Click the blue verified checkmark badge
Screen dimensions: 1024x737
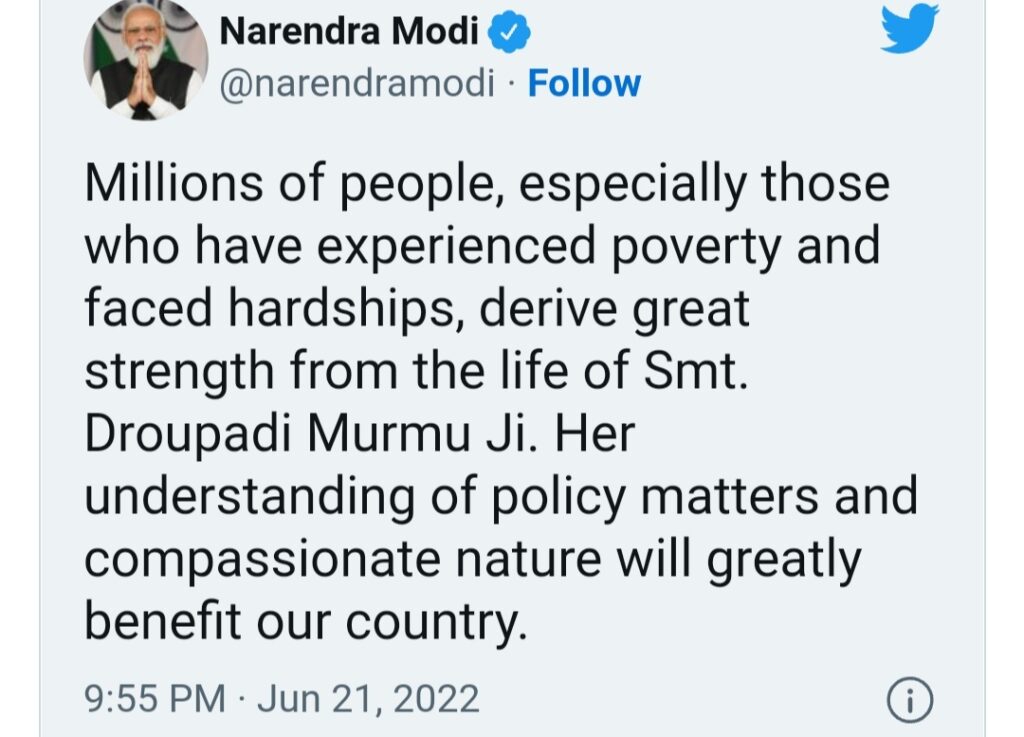pos(509,33)
